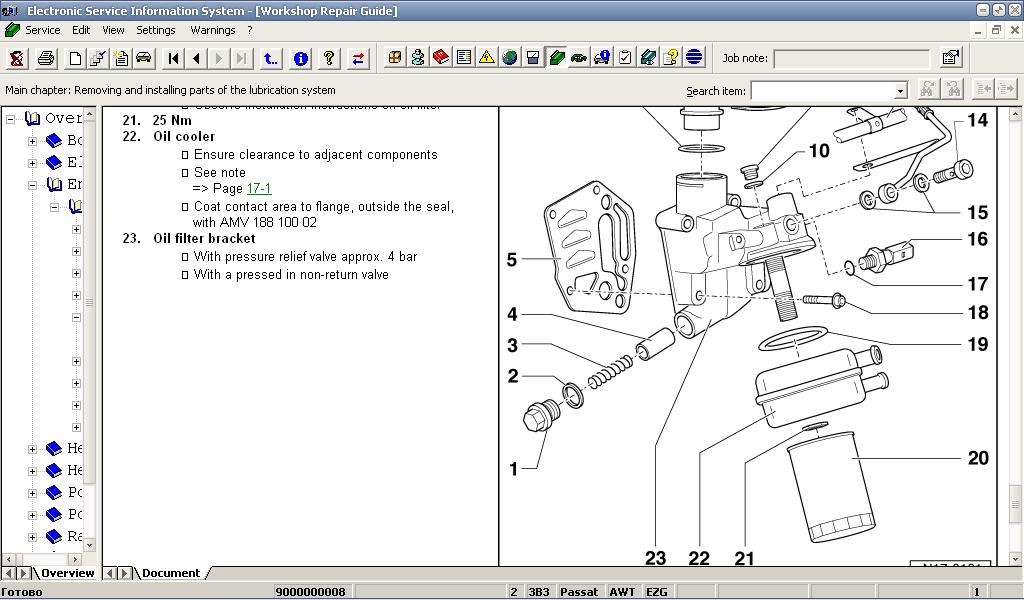This screenshot has height=600, width=1024.
Task: Click the red and blue swap arrows icon
Action: [358, 58]
